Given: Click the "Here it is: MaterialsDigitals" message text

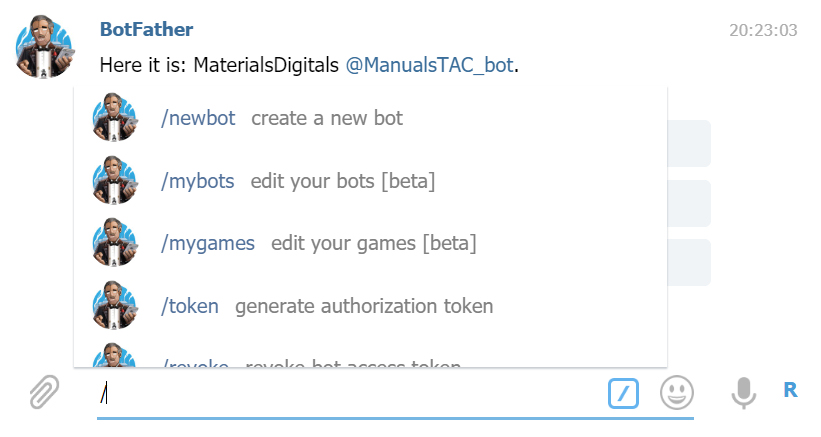Looking at the screenshot, I should (220, 66).
